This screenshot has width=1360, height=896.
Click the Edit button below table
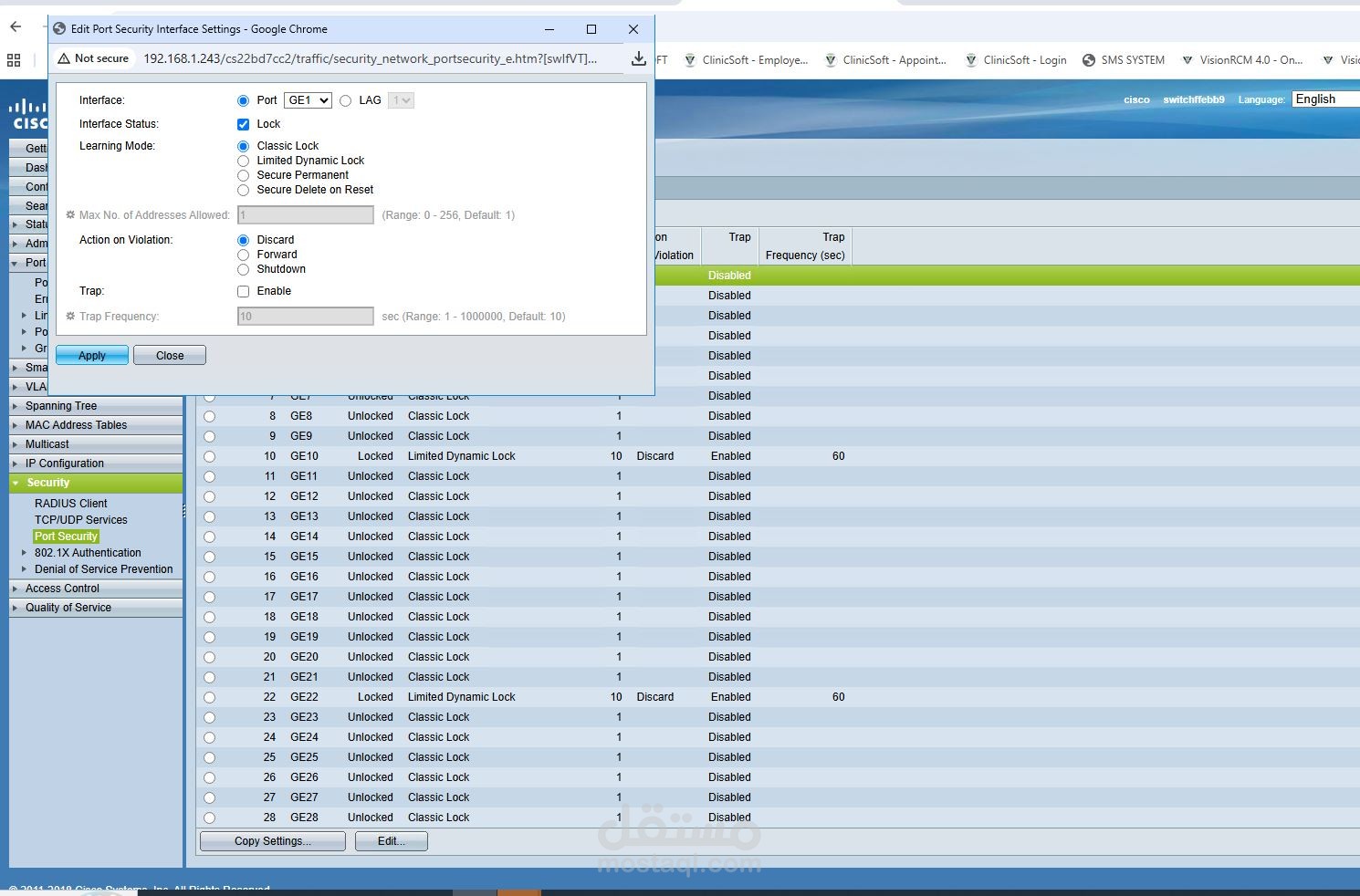[391, 841]
